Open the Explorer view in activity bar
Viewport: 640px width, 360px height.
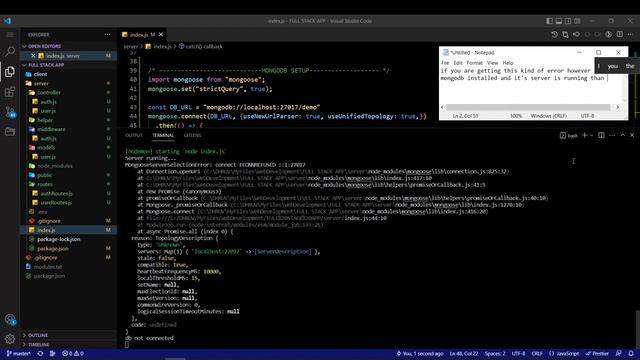(10, 71)
